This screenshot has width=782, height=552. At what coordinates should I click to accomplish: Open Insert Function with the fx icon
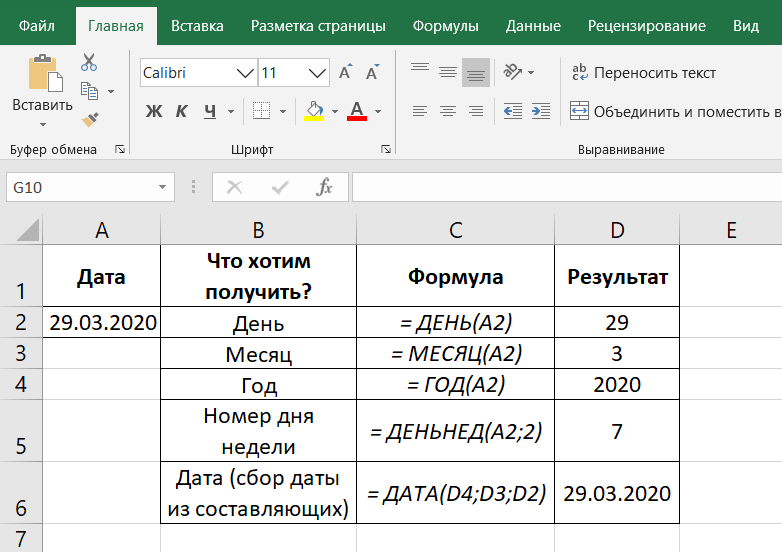[324, 187]
